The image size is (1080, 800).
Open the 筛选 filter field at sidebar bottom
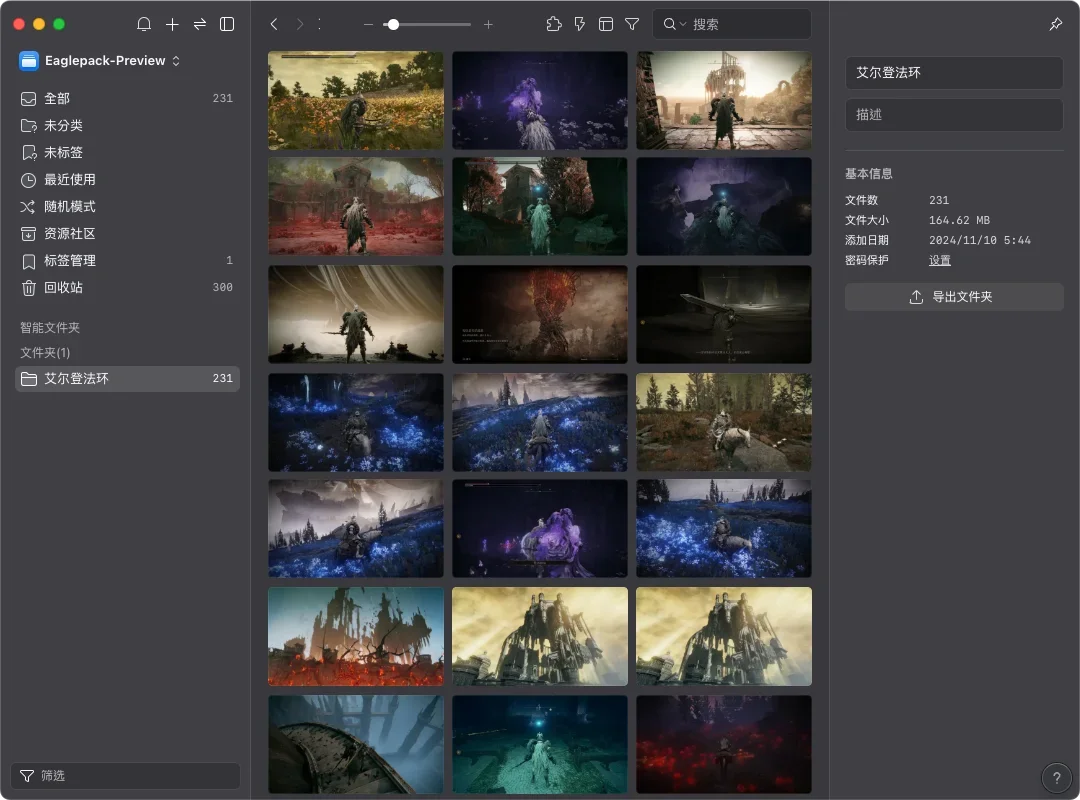(x=125, y=776)
